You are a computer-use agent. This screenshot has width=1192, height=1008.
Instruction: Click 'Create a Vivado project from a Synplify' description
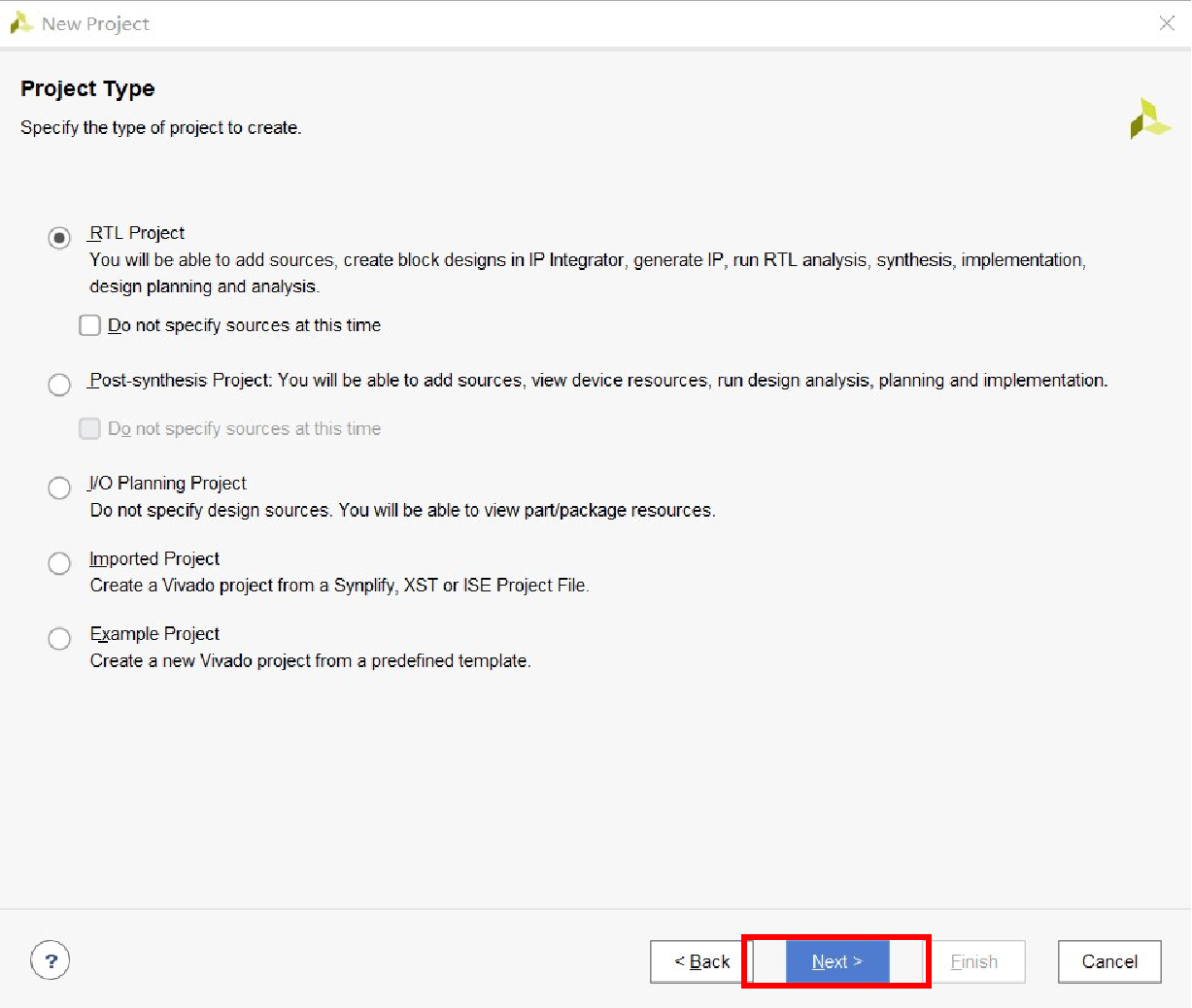coord(340,585)
